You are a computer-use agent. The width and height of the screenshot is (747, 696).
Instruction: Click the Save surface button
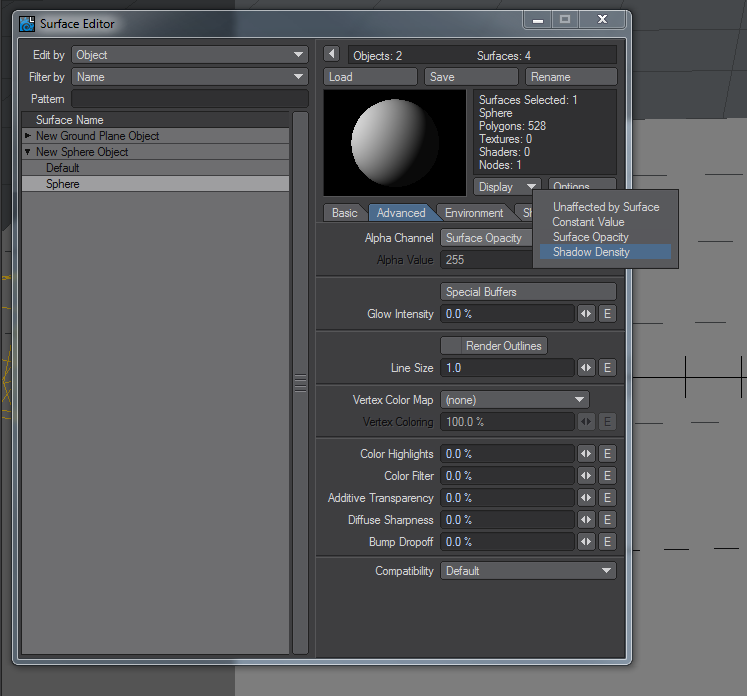[471, 77]
